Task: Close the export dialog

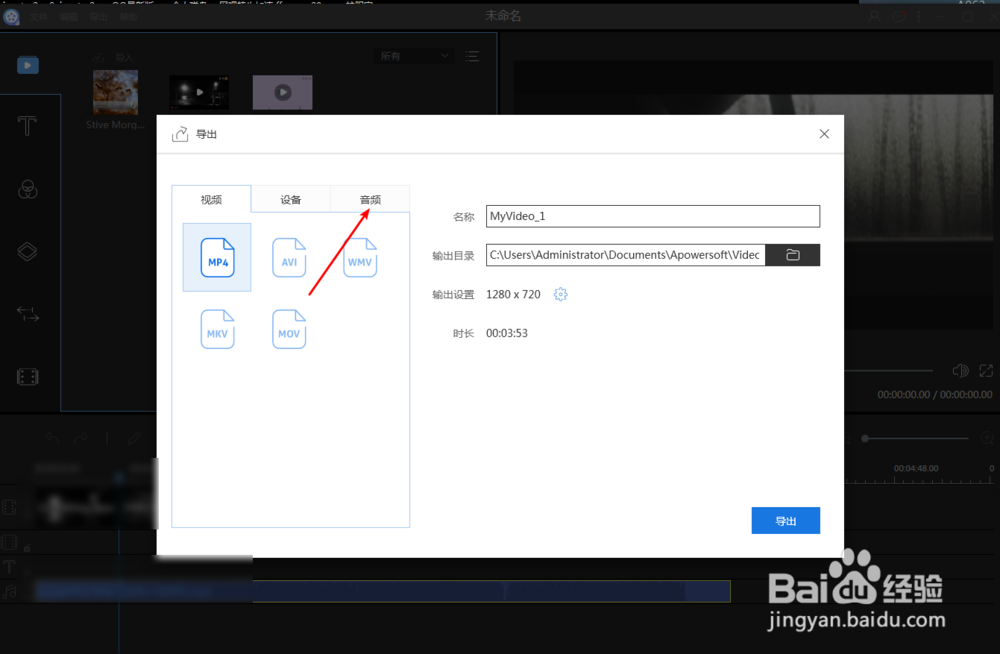Action: pos(824,134)
